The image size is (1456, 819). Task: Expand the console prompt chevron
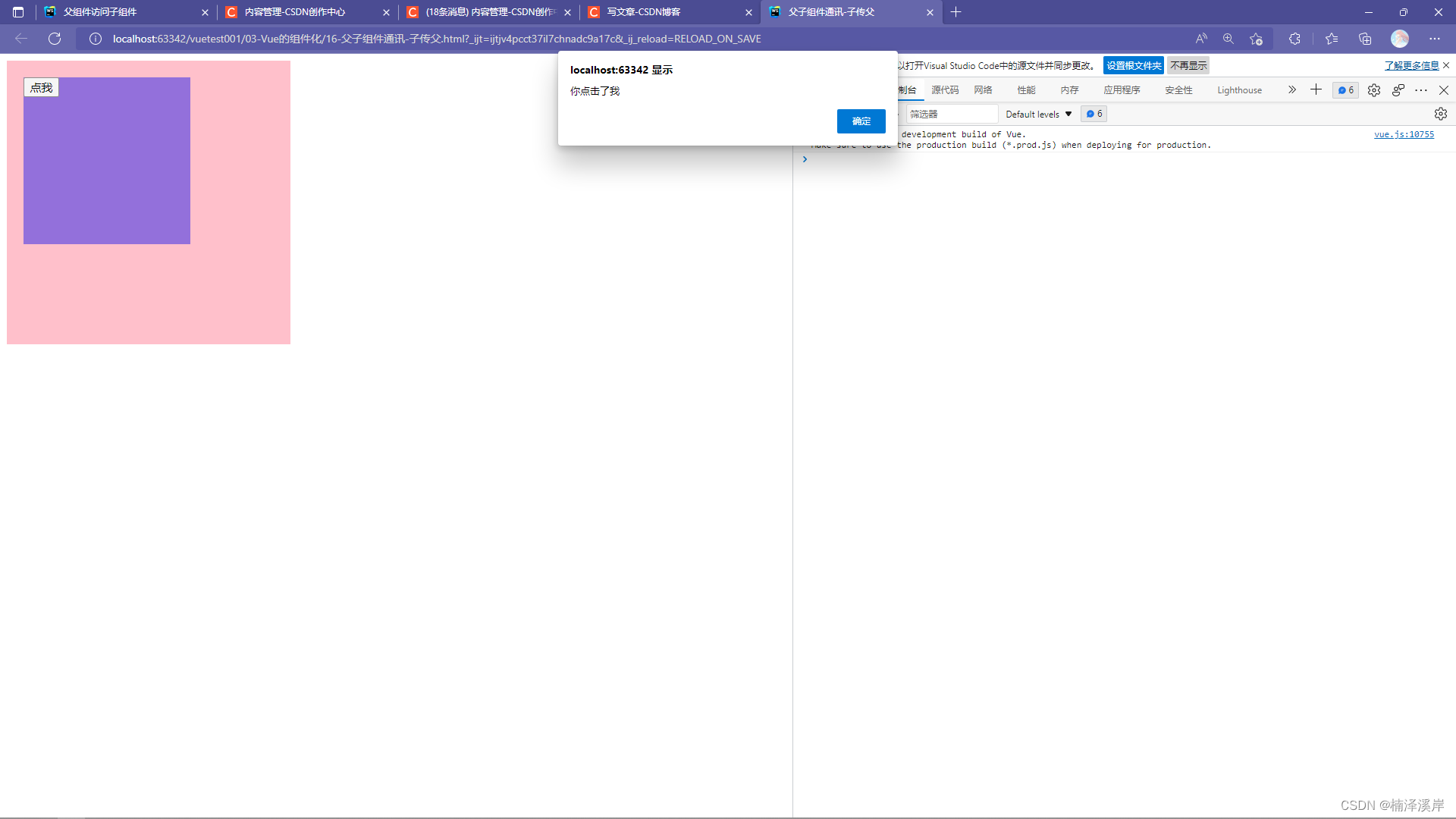(805, 159)
